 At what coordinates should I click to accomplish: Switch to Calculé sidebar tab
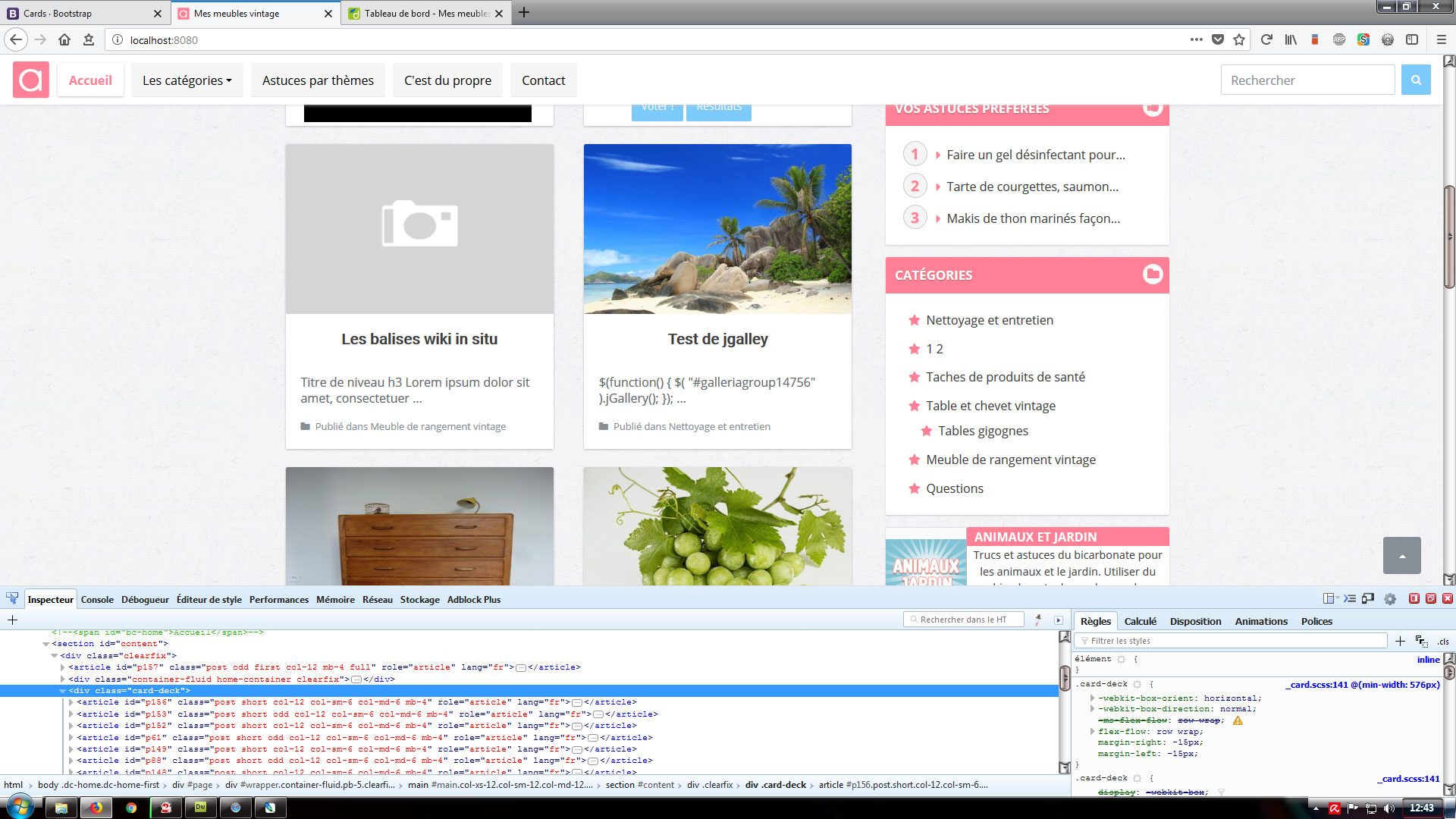pos(1140,621)
